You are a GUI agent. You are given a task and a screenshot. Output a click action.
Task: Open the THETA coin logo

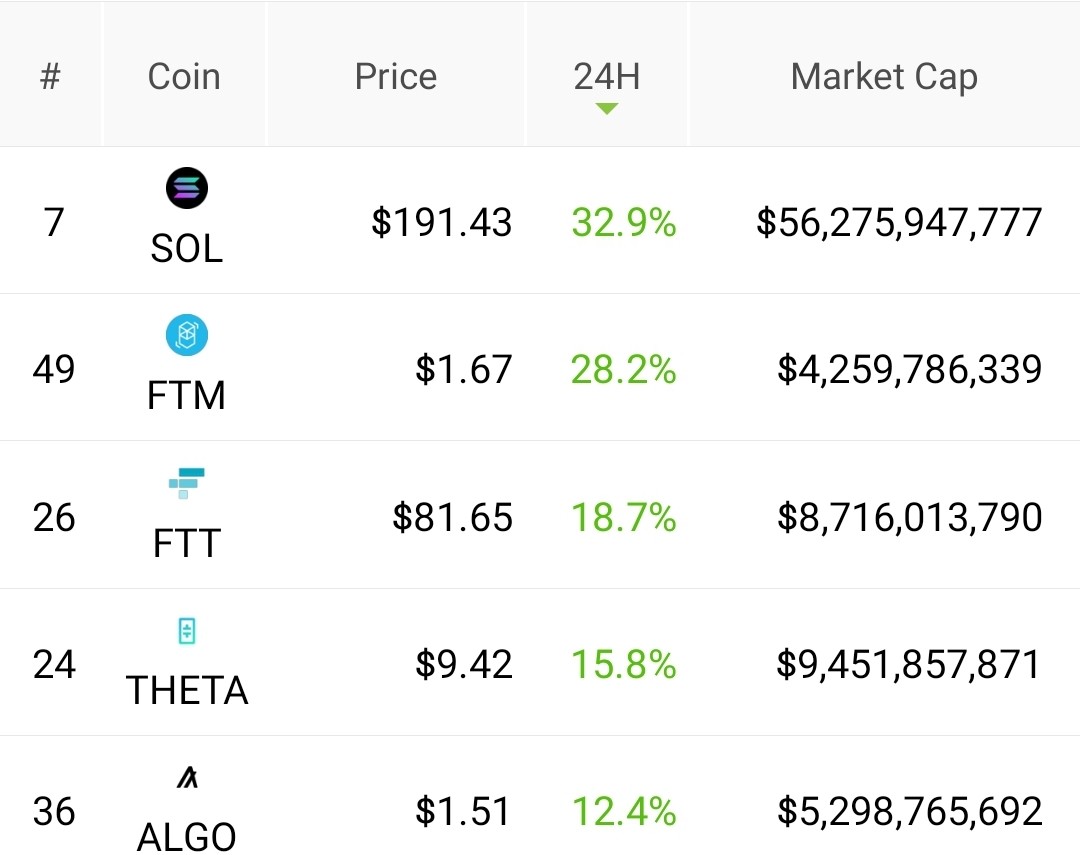(x=187, y=630)
